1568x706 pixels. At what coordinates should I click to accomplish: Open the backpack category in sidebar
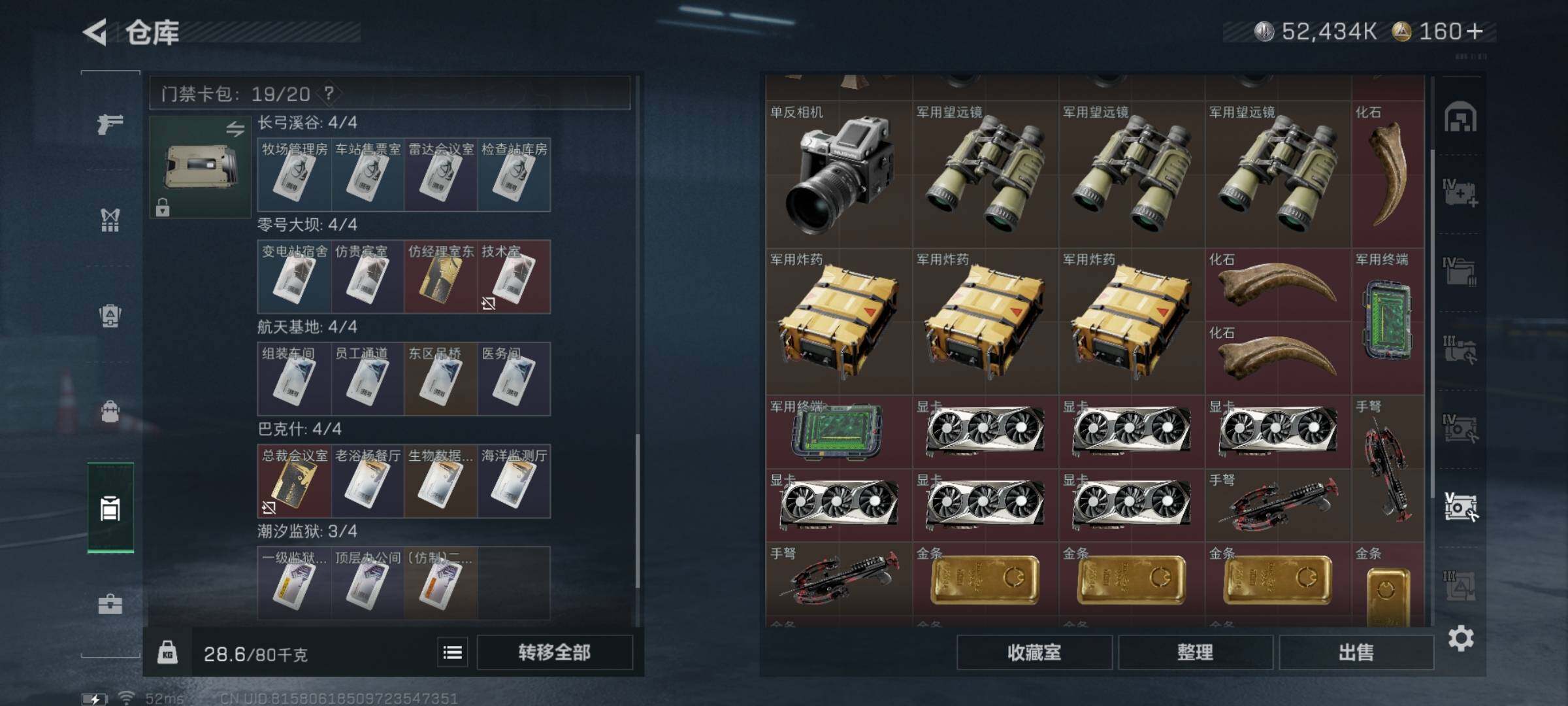[x=110, y=411]
